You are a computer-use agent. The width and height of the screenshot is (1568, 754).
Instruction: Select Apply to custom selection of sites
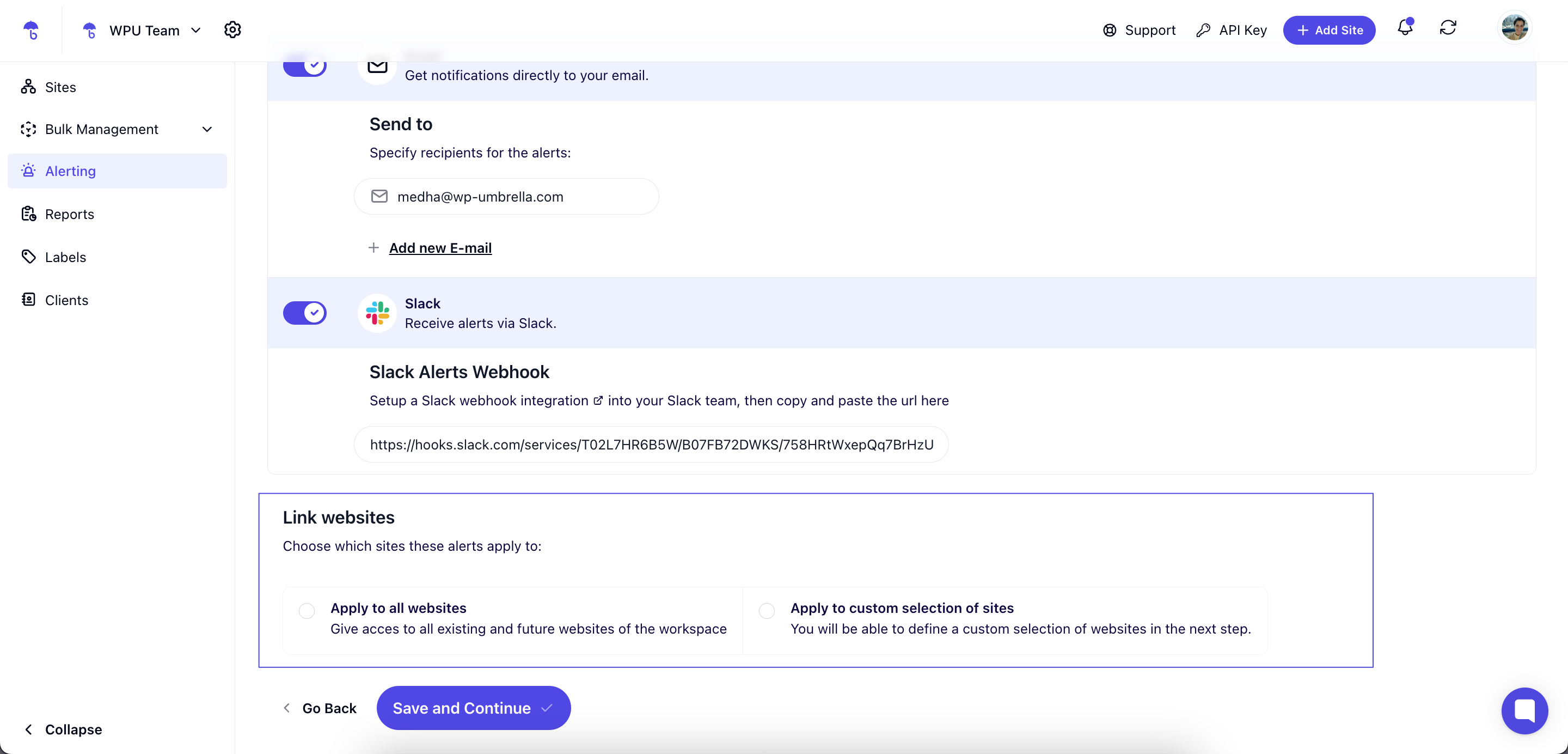767,610
